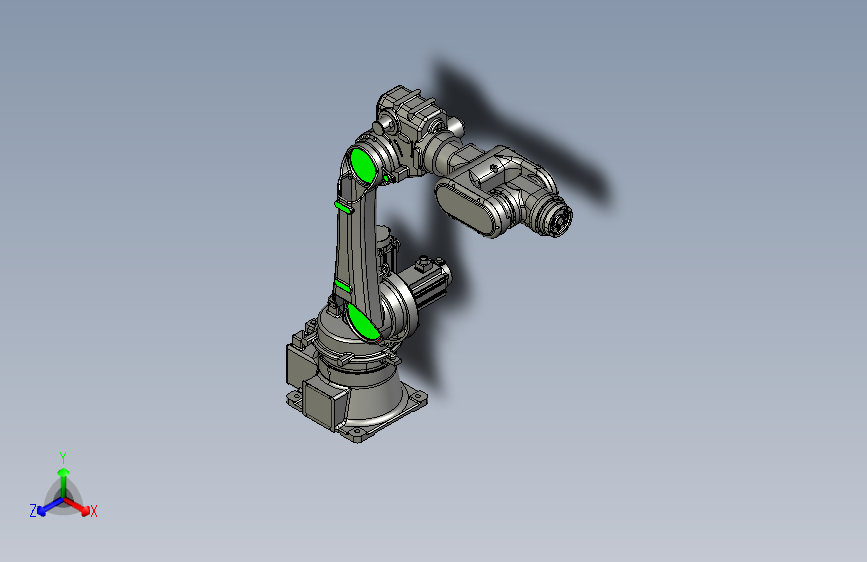The height and width of the screenshot is (562, 867).
Task: Select the lower green joint cover near the base
Action: point(363,322)
